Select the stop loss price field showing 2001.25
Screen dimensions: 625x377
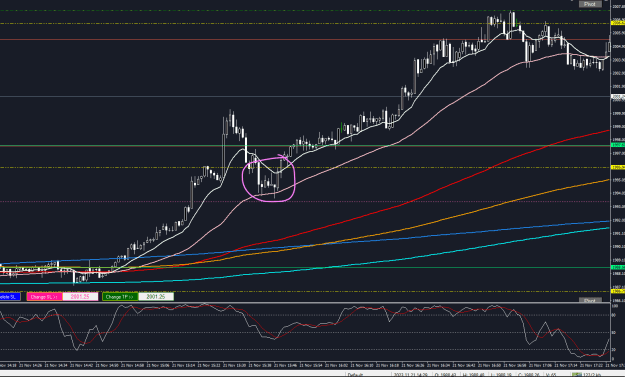click(80, 297)
